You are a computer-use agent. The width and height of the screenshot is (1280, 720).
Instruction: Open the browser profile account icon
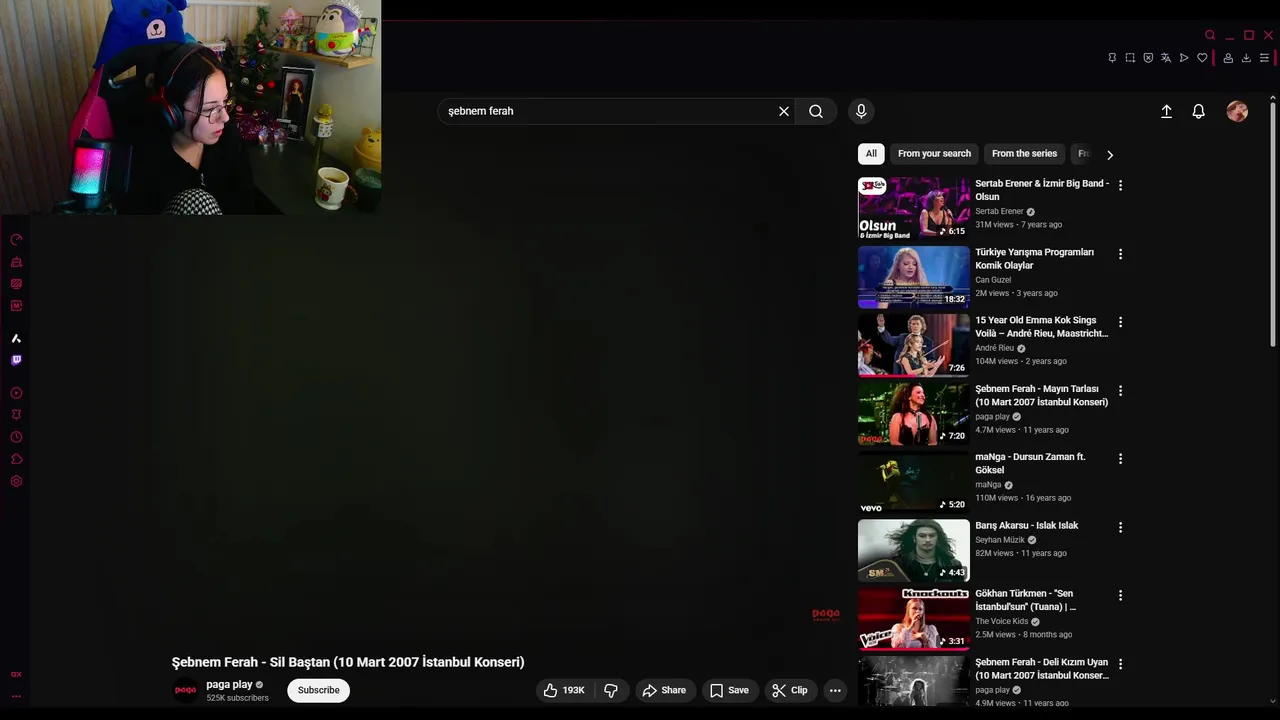coord(1228,58)
